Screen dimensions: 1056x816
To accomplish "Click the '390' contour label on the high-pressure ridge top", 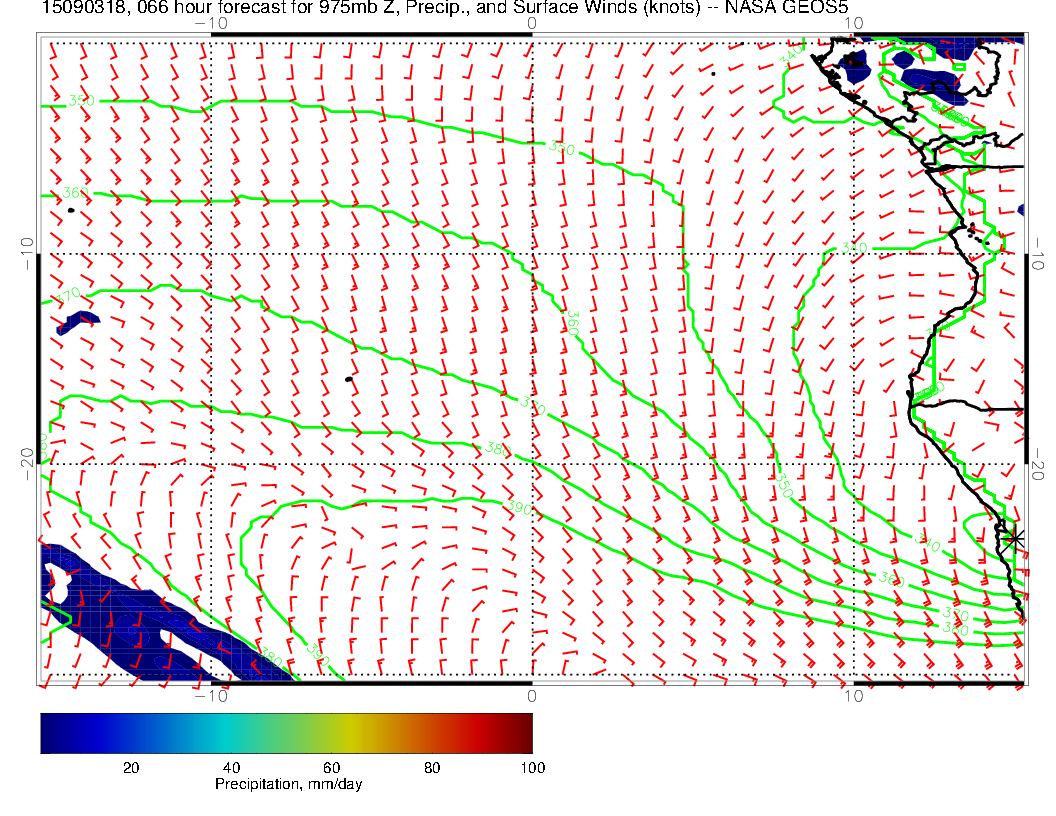I will pyautogui.click(x=520, y=507).
